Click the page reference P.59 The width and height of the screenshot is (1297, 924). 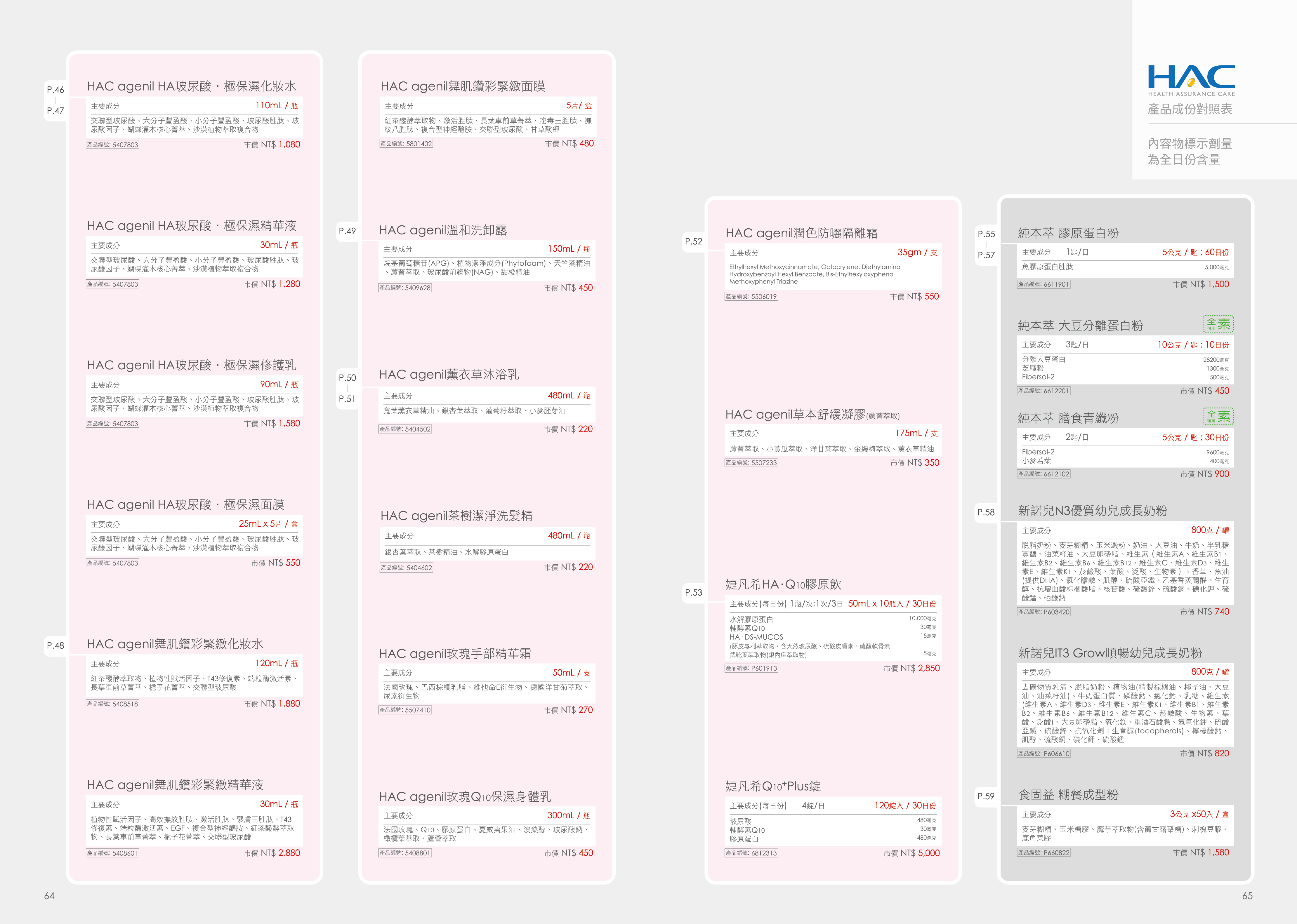click(x=986, y=796)
